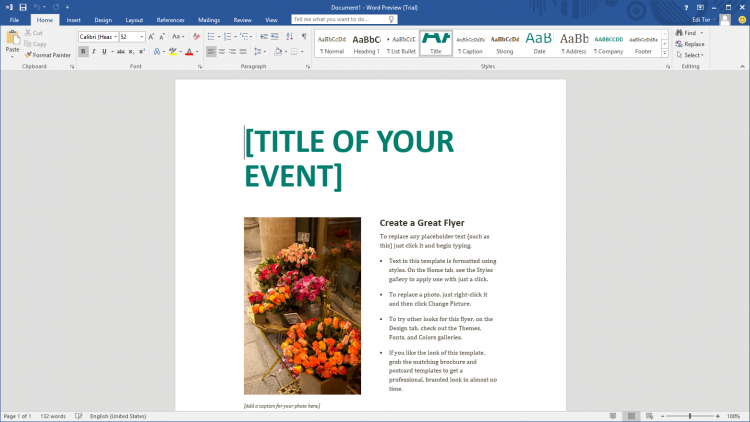
Task: Apply the Strong style
Action: pyautogui.click(x=505, y=44)
